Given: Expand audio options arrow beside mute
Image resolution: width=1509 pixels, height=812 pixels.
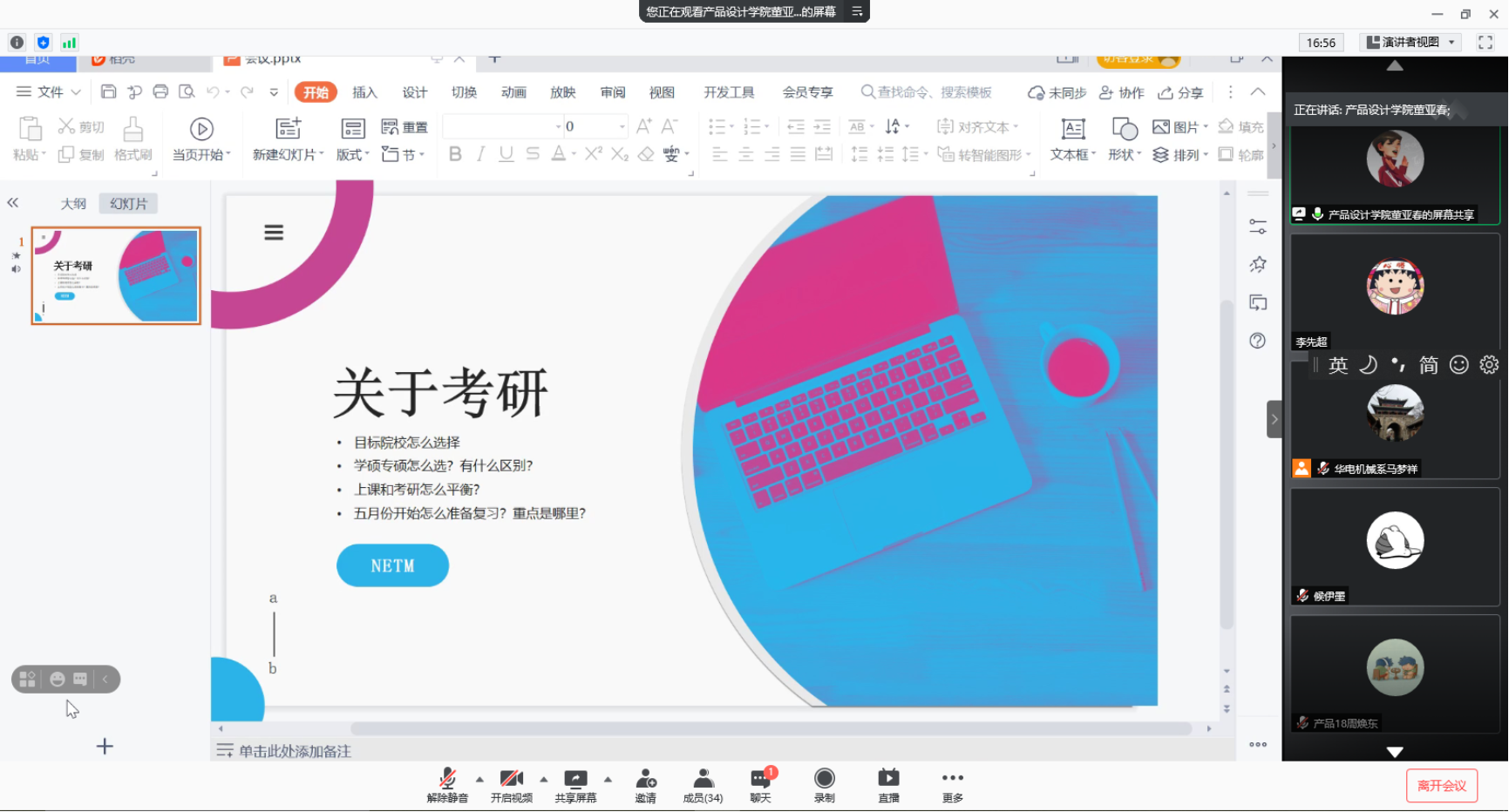Looking at the screenshot, I should click(479, 779).
